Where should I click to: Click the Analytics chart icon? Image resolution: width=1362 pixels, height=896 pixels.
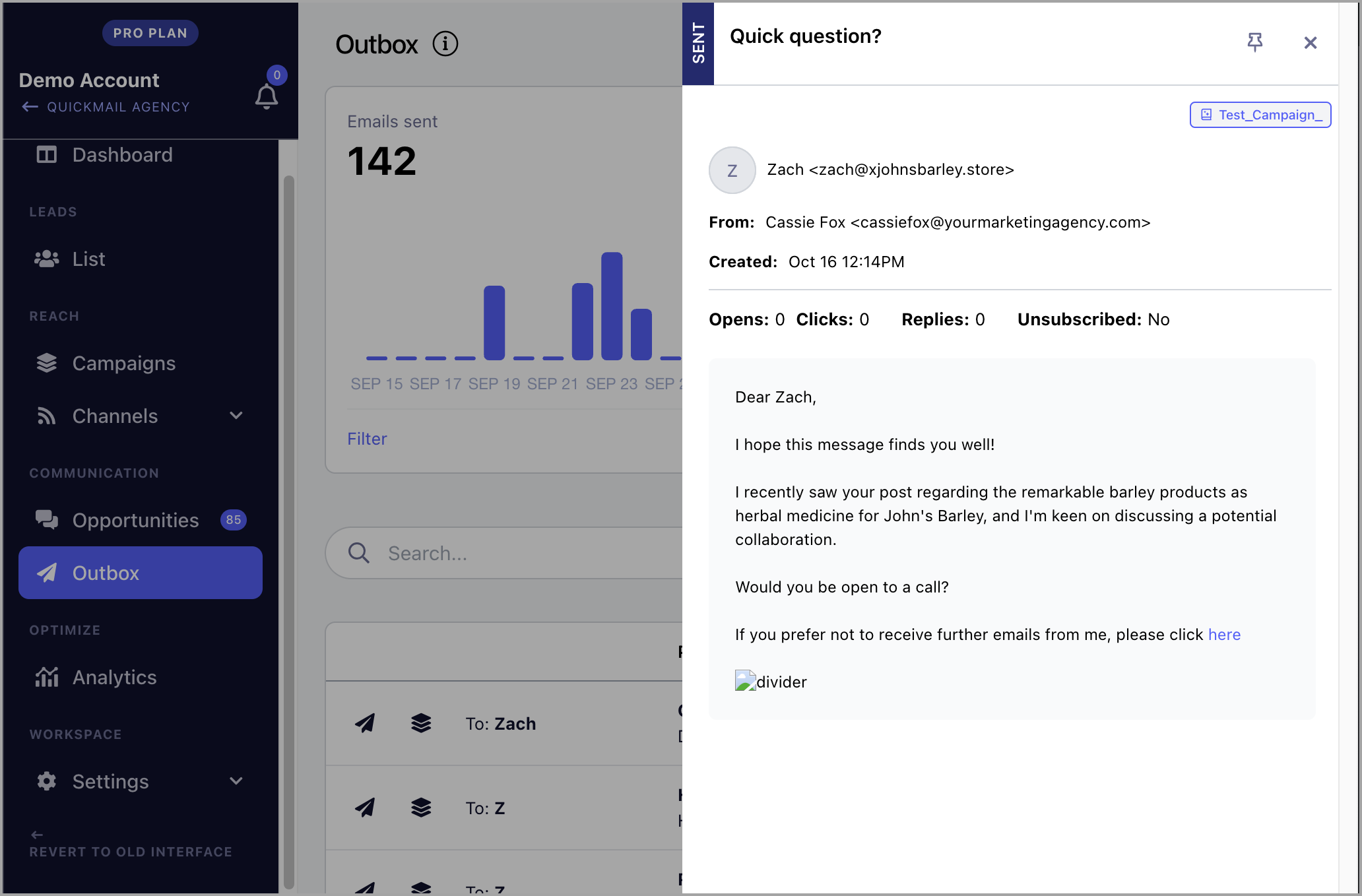[46, 677]
